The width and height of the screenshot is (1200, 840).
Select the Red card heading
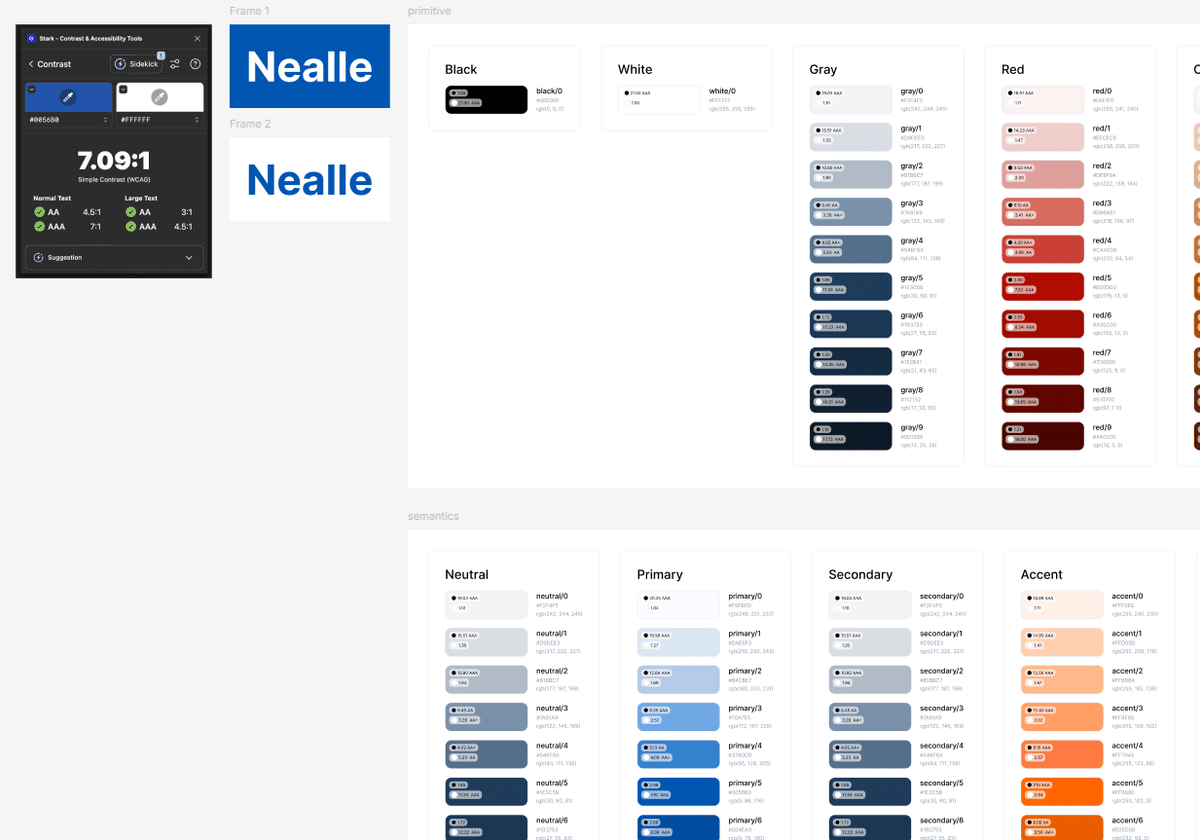click(x=1013, y=69)
